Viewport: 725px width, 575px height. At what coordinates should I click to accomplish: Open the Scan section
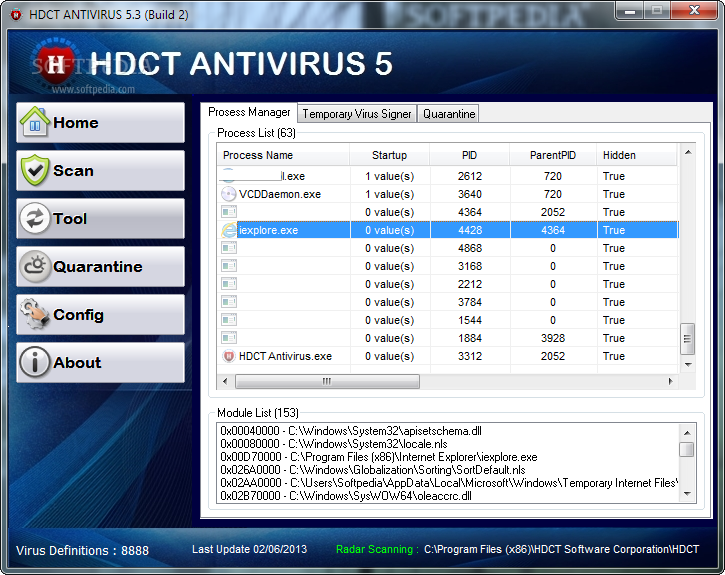tap(100, 171)
